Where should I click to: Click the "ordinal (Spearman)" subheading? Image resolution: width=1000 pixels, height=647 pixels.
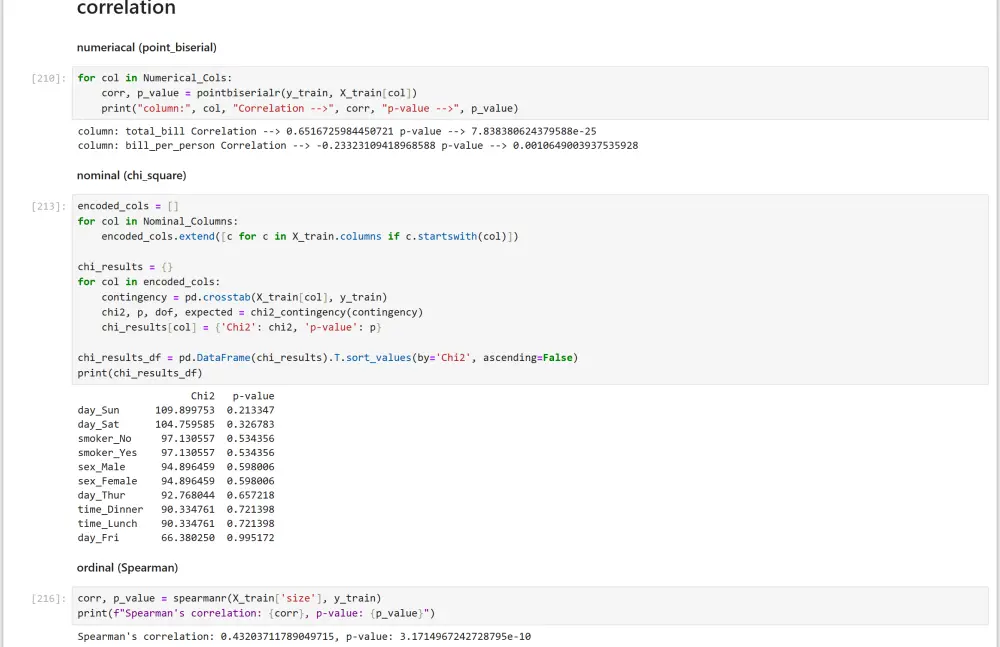point(128,568)
